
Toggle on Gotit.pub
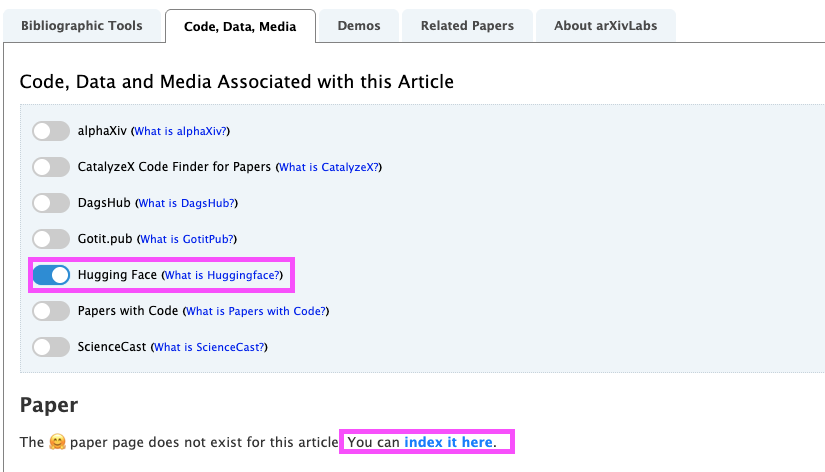(x=51, y=239)
